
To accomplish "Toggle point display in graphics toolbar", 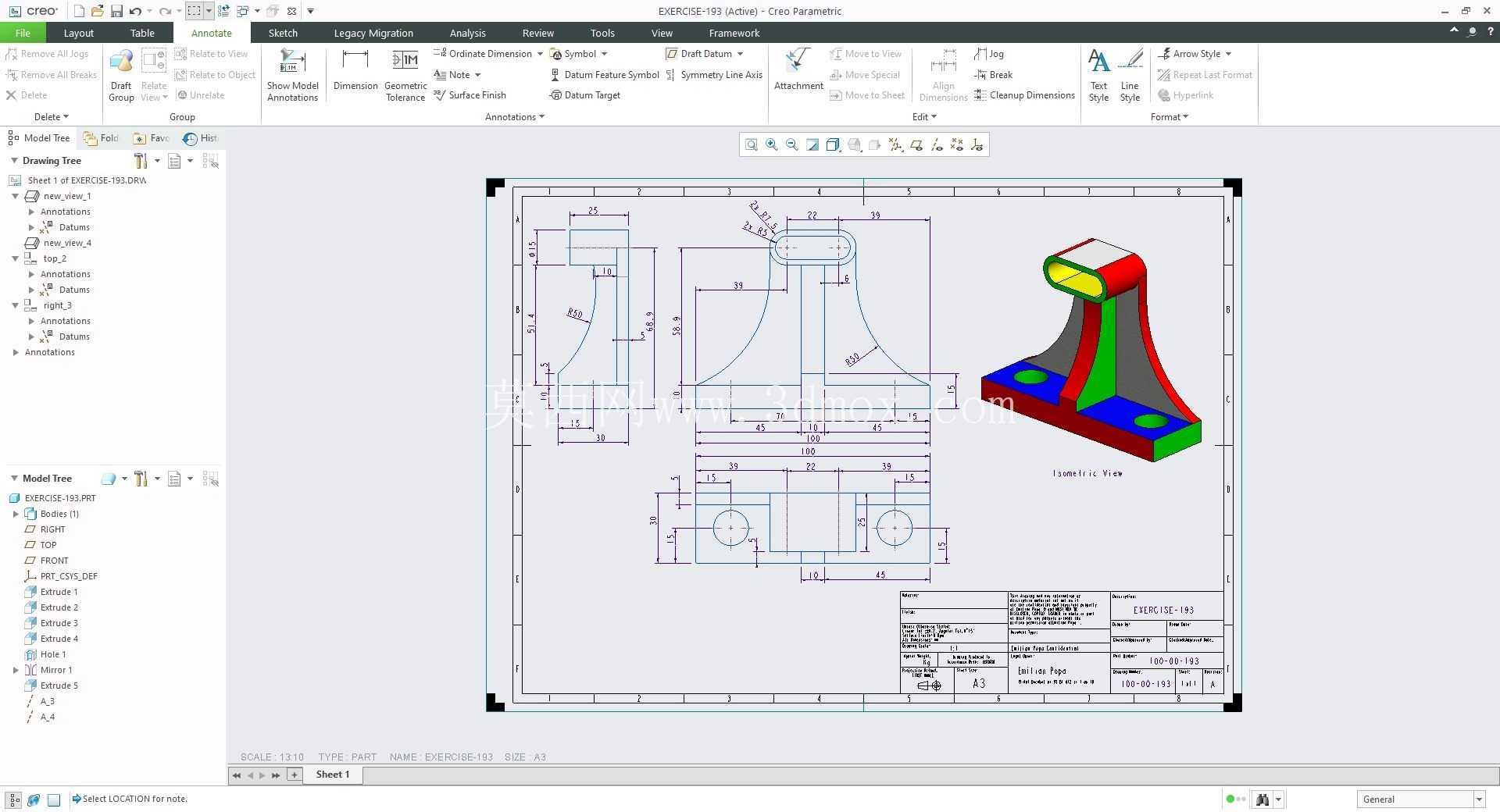I will tap(957, 144).
